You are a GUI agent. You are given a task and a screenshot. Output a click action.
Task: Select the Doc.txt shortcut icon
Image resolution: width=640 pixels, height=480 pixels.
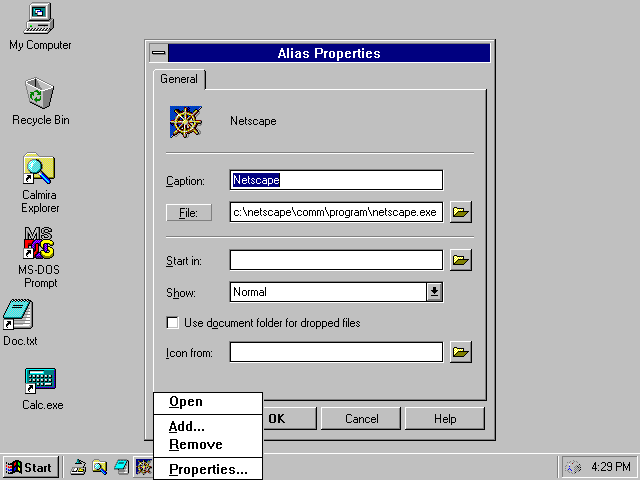pyautogui.click(x=18, y=314)
